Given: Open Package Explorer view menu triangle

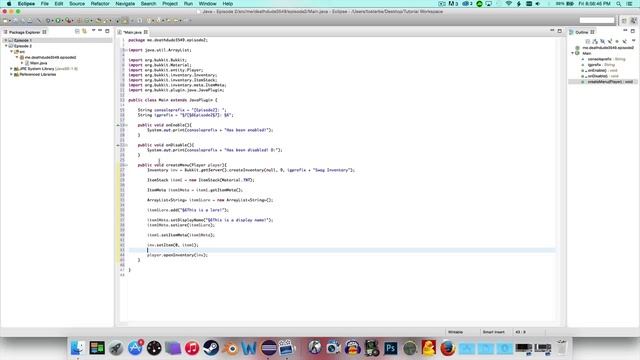Looking at the screenshot, I should pyautogui.click(x=93, y=31).
